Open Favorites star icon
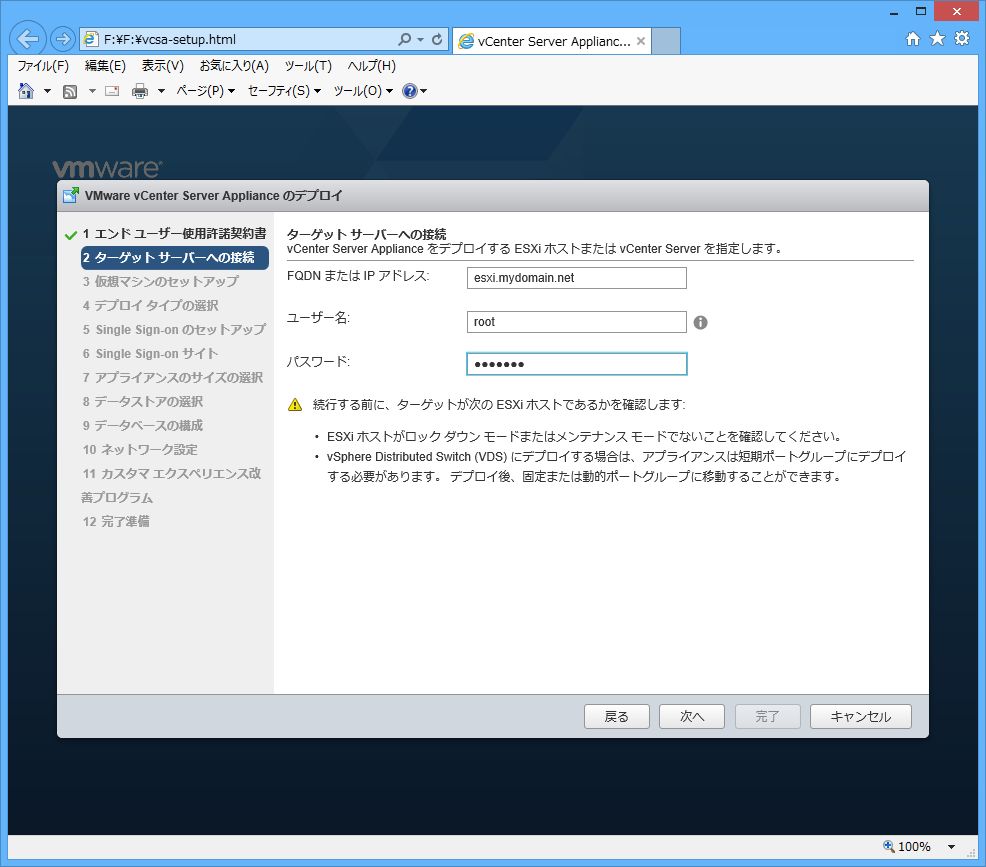The width and height of the screenshot is (986, 867). 938,39
